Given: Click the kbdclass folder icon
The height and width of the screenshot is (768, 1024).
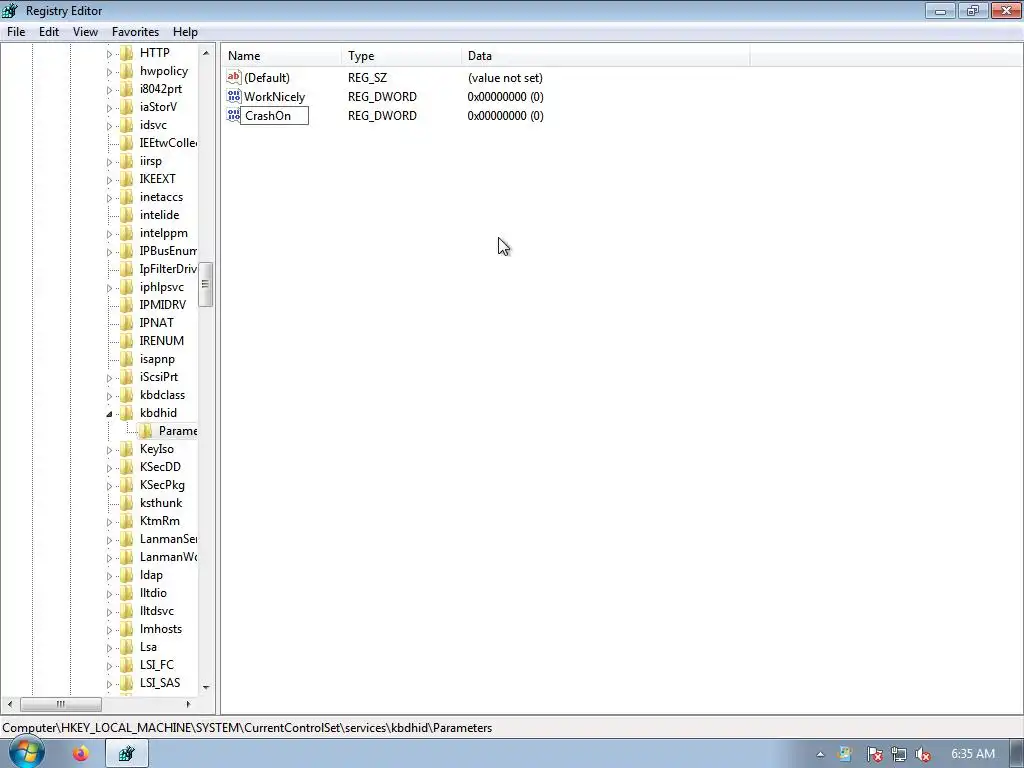Looking at the screenshot, I should coord(127,395).
